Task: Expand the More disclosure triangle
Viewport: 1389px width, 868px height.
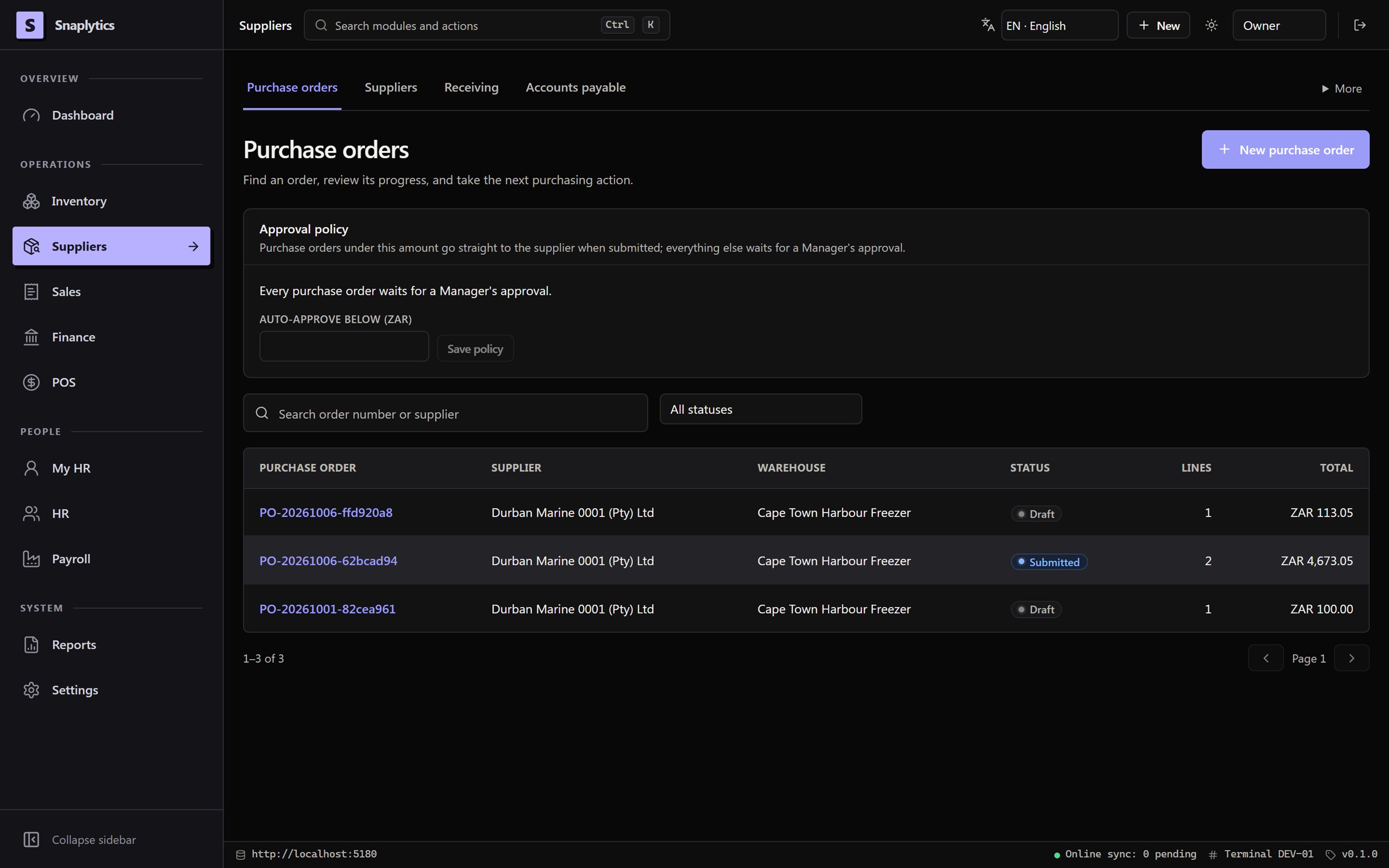Action: pos(1326,89)
